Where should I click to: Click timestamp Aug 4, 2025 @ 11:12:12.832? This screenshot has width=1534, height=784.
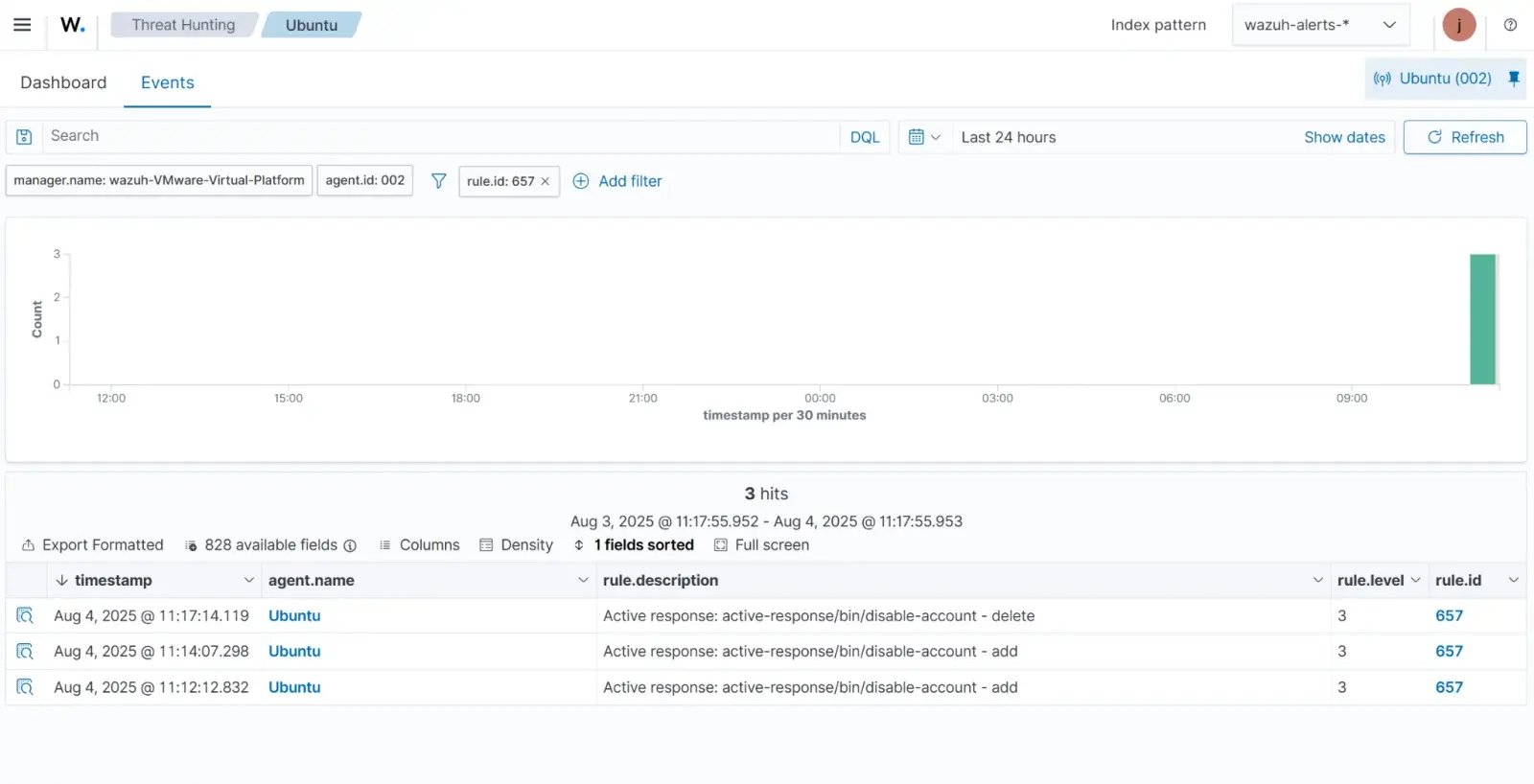pyautogui.click(x=151, y=687)
